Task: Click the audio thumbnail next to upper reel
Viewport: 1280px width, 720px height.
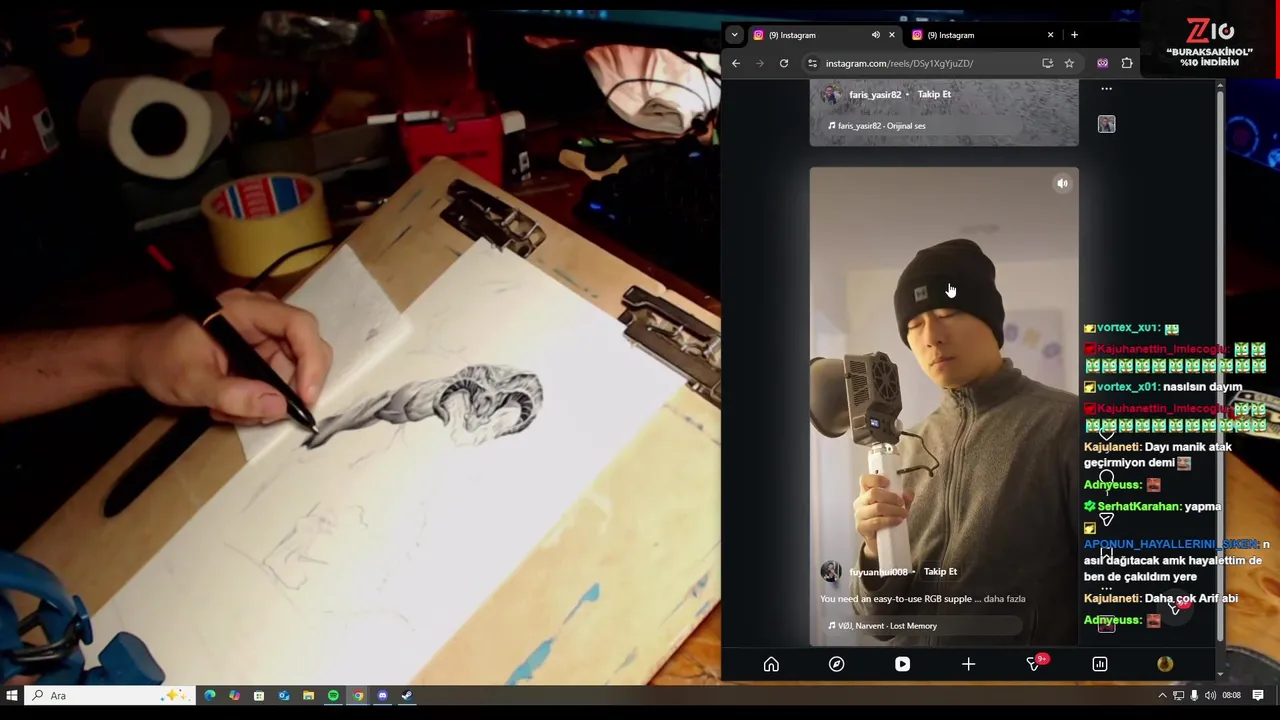Action: click(x=1106, y=124)
